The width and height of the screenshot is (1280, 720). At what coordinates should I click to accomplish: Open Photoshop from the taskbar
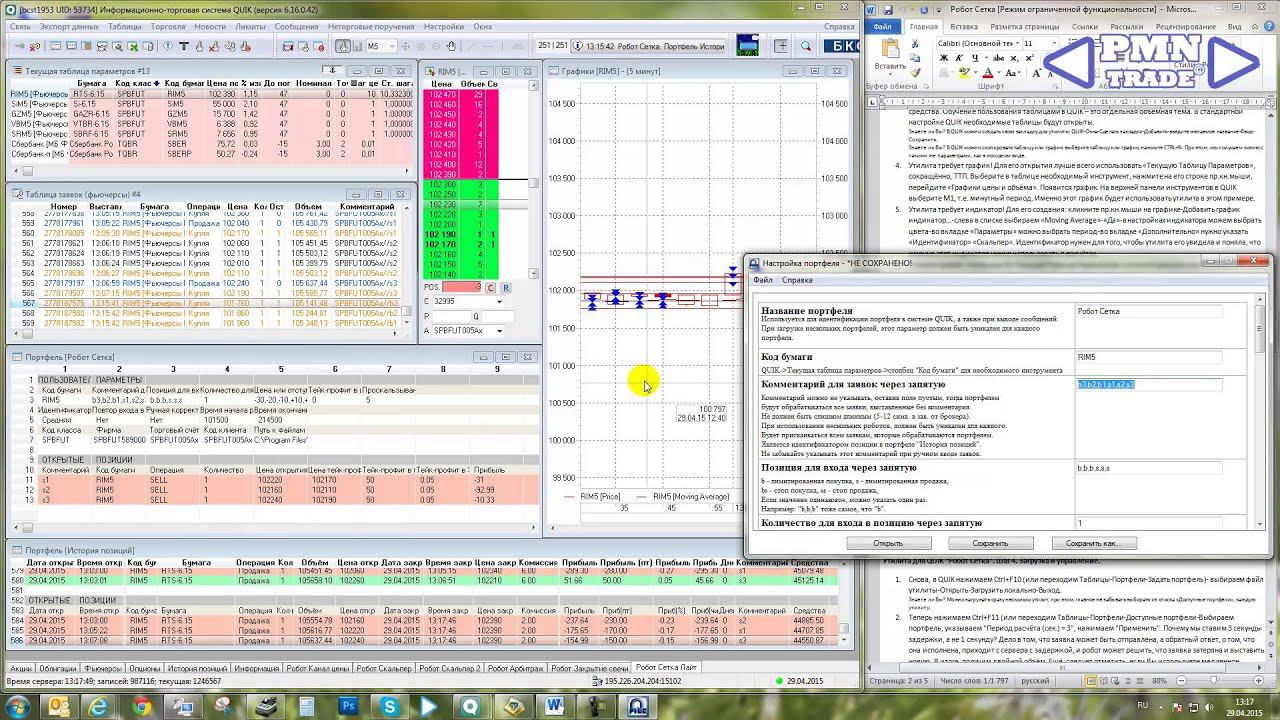[x=349, y=706]
